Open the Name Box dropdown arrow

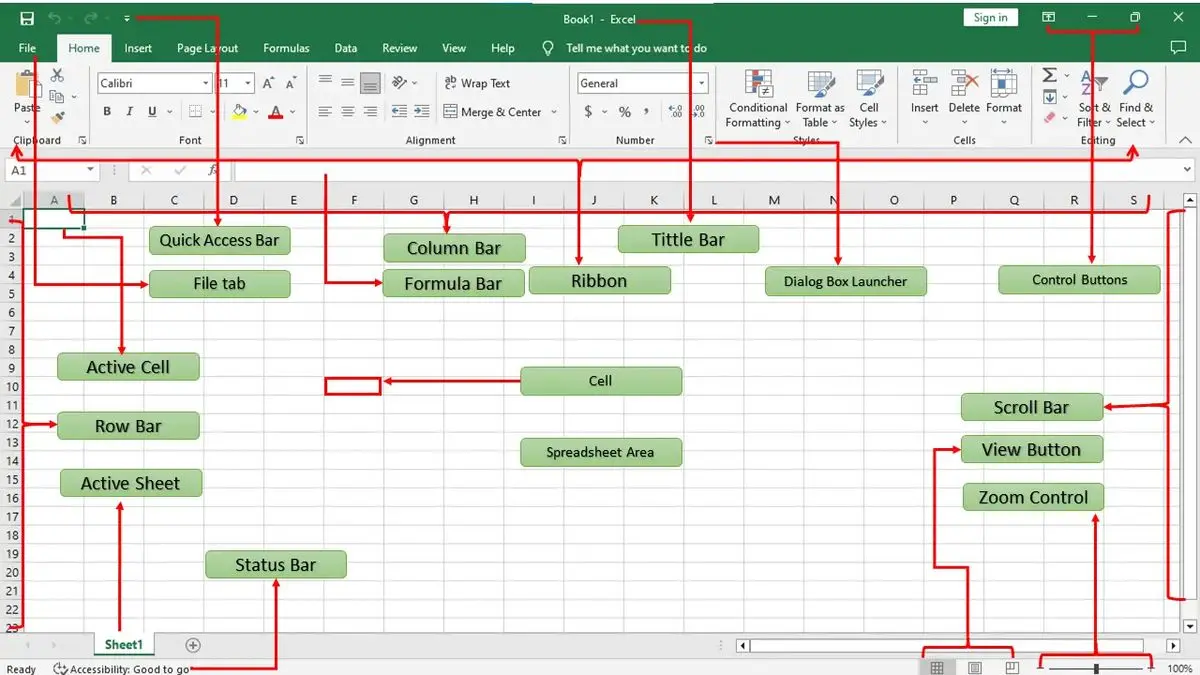91,171
